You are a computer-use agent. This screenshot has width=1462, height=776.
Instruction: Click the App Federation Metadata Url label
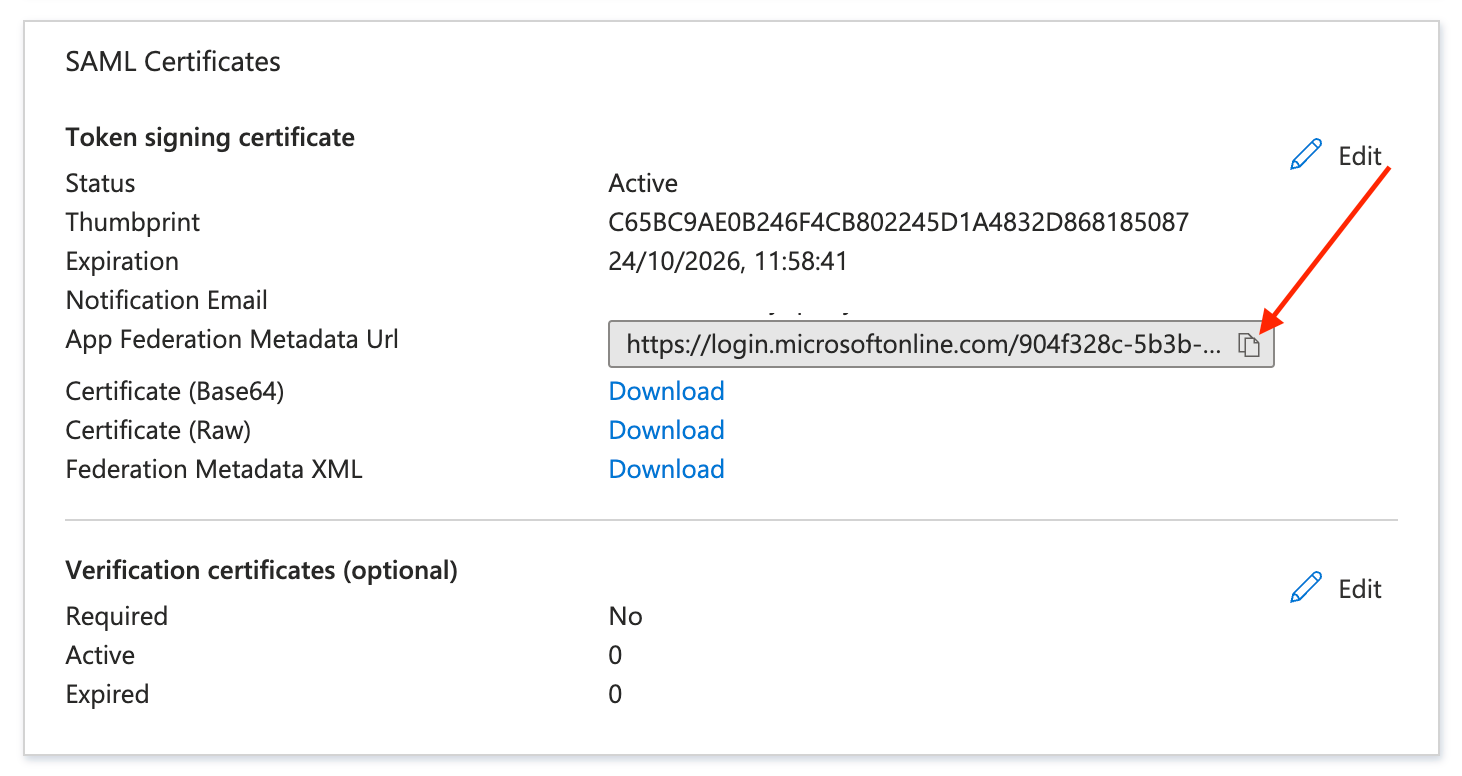click(x=232, y=340)
